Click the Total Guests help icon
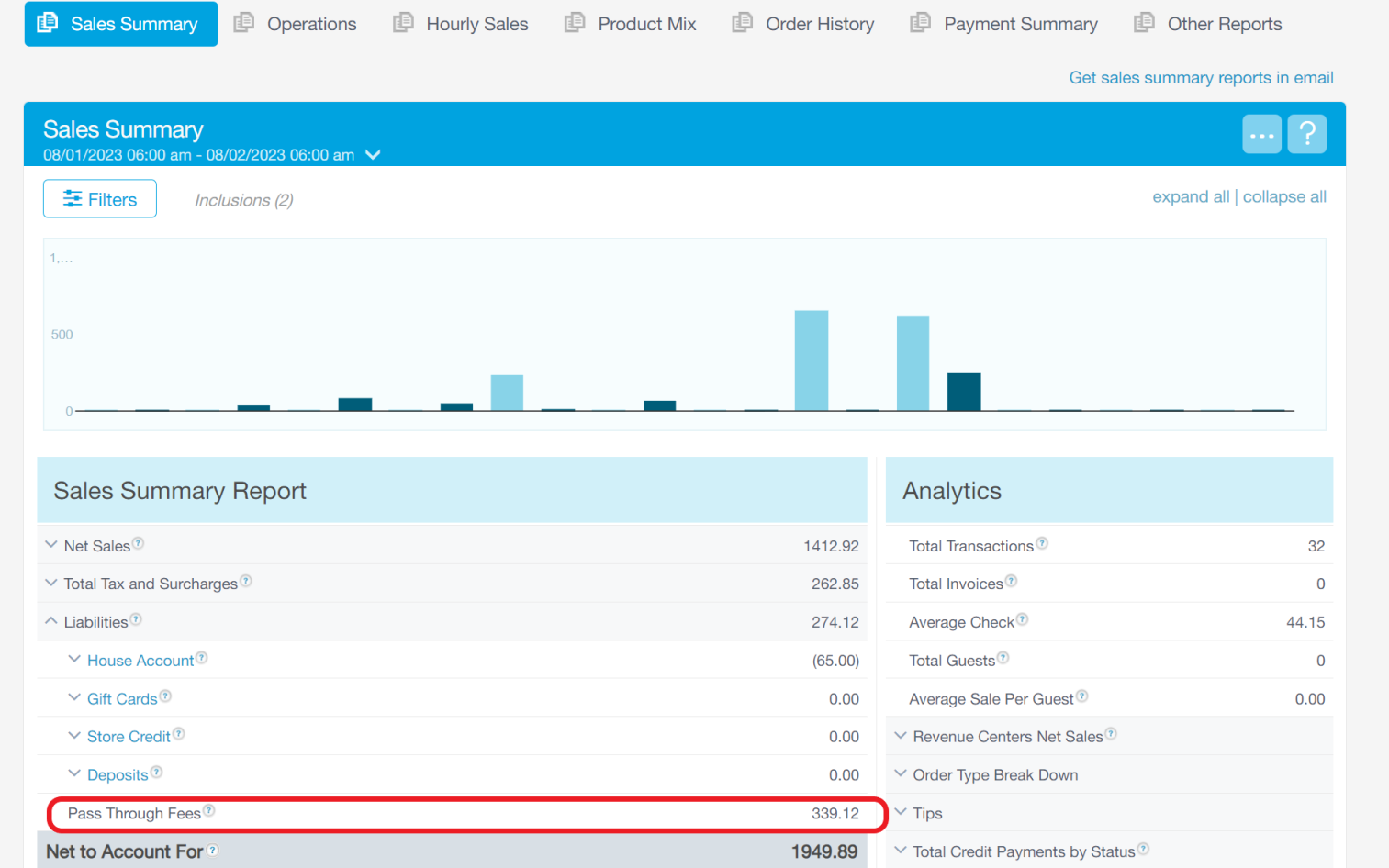 pos(1003,658)
